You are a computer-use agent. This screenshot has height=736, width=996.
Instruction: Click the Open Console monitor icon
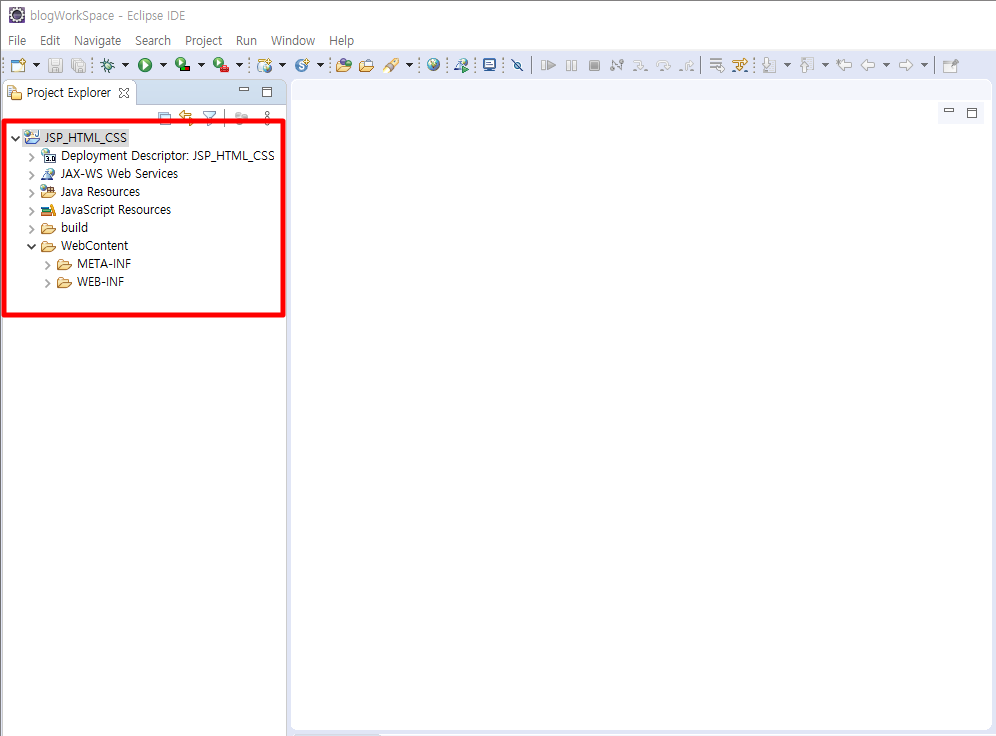(x=489, y=65)
